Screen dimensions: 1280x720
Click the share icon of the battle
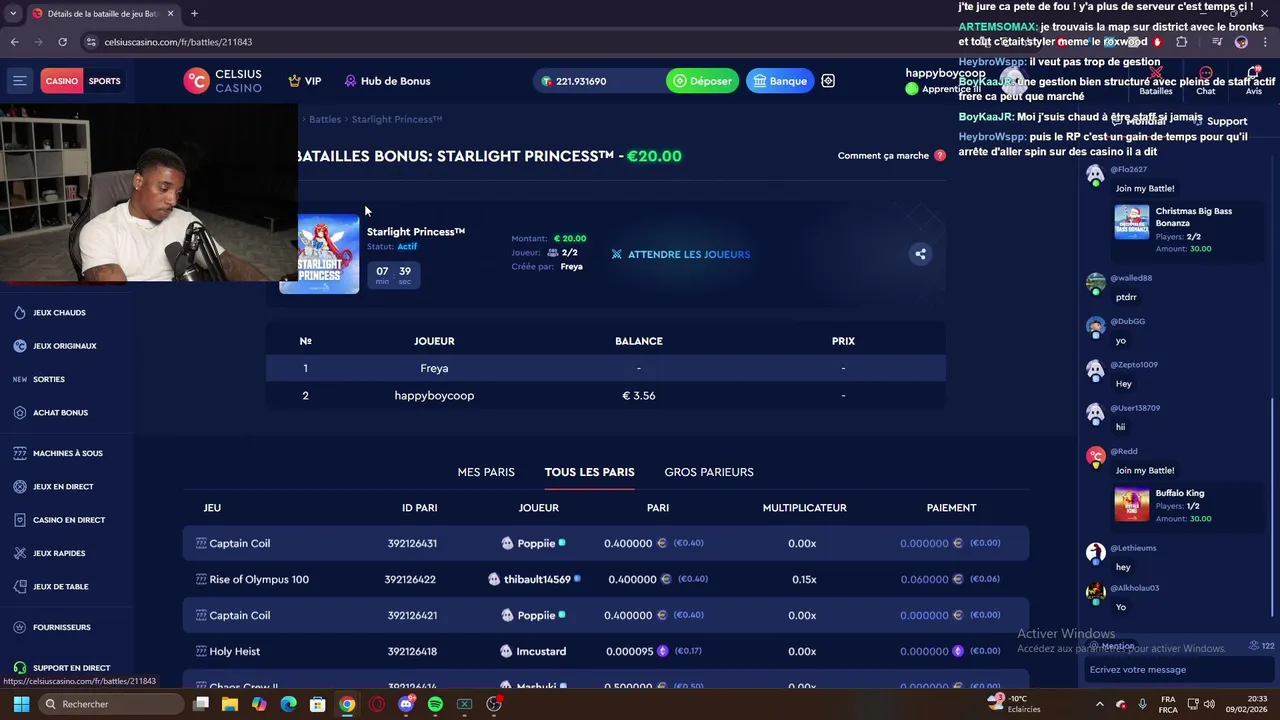(920, 254)
